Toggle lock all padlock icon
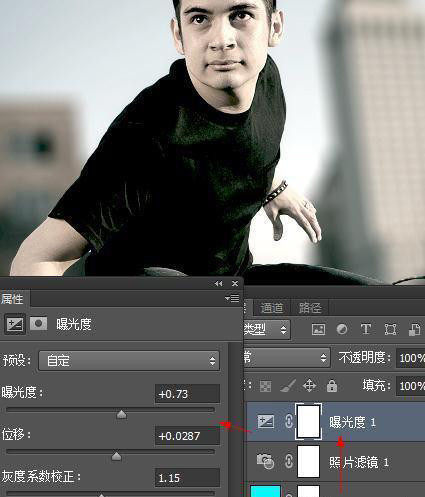425x497 pixels. [332, 386]
